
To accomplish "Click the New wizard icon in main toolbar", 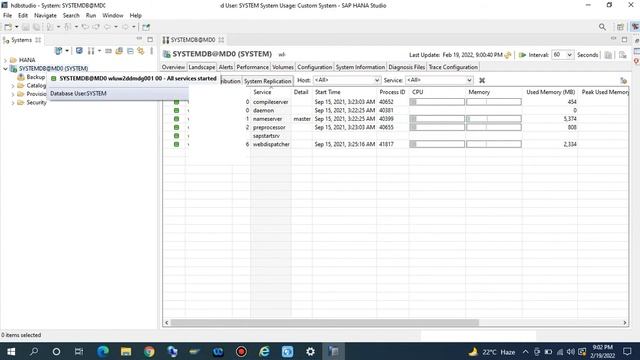I will coord(8,27).
